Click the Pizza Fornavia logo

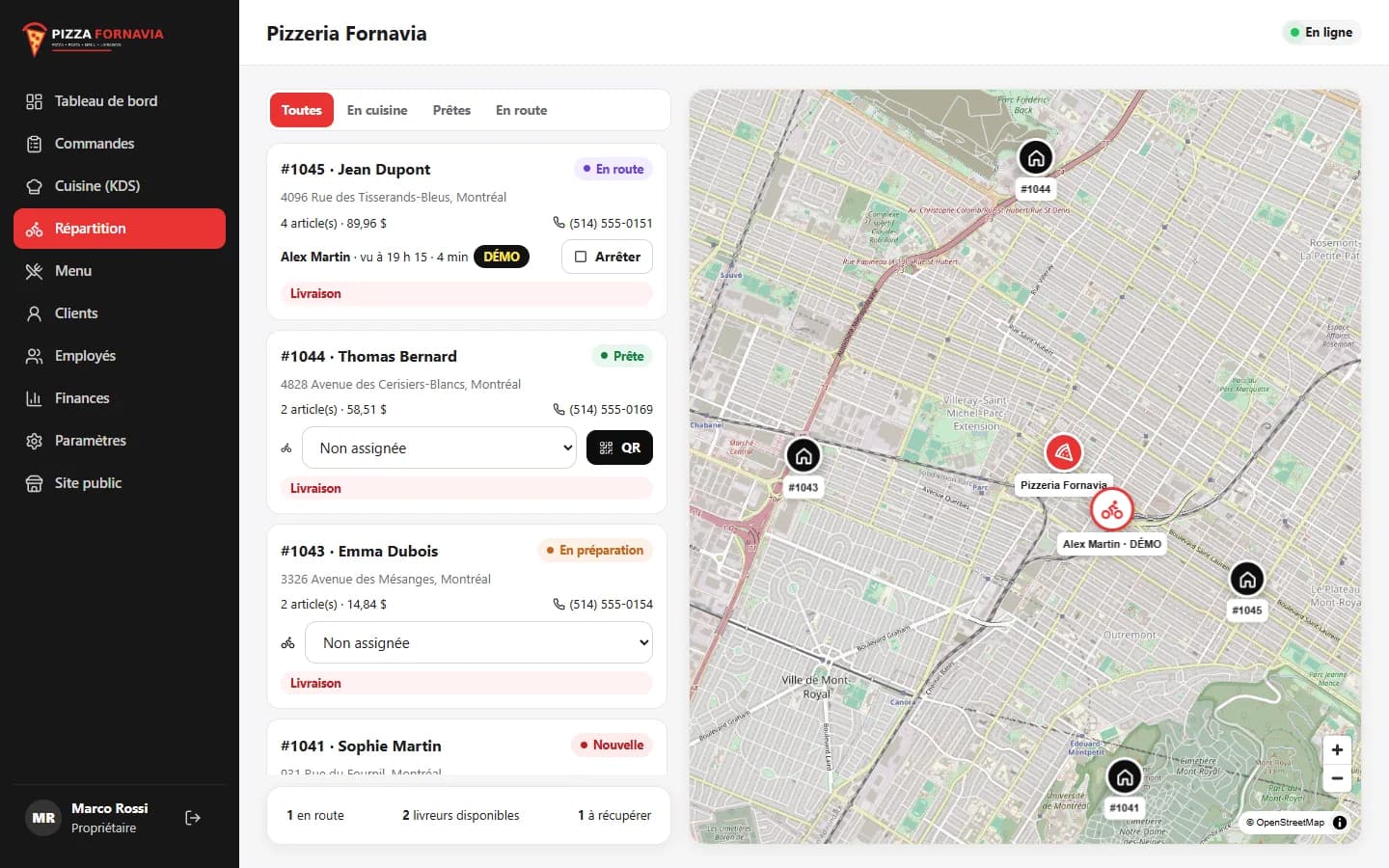(93, 39)
